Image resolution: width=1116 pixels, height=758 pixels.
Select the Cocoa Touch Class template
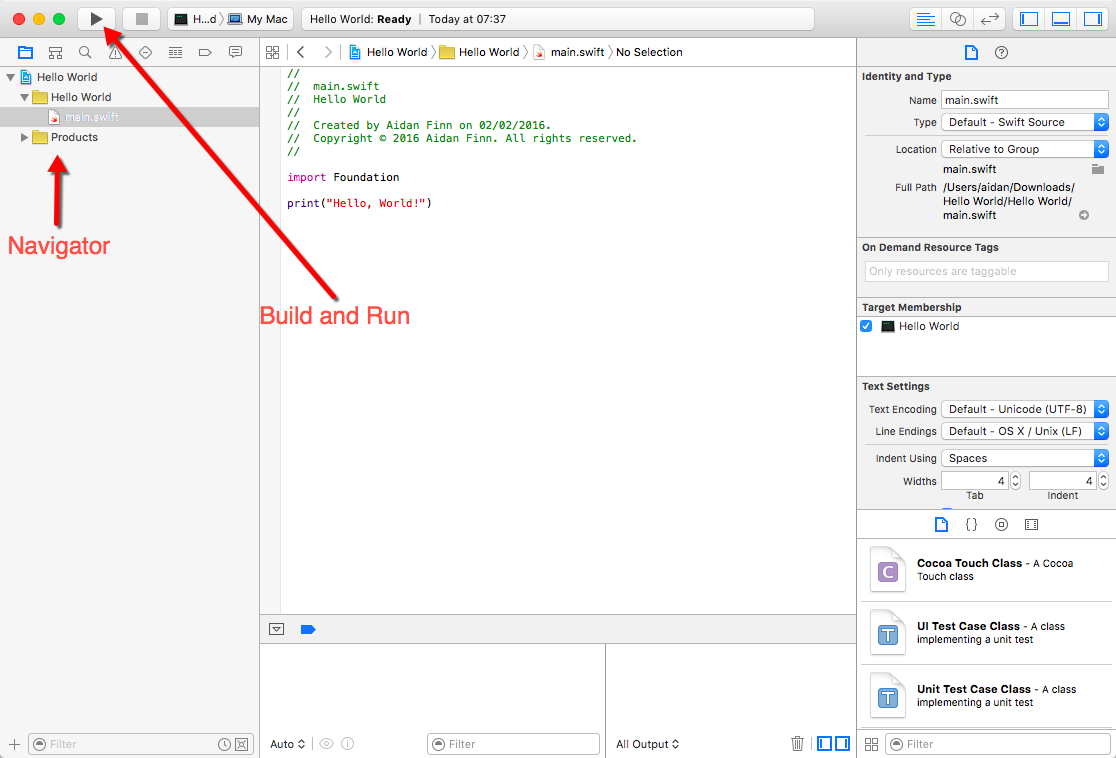click(x=986, y=570)
